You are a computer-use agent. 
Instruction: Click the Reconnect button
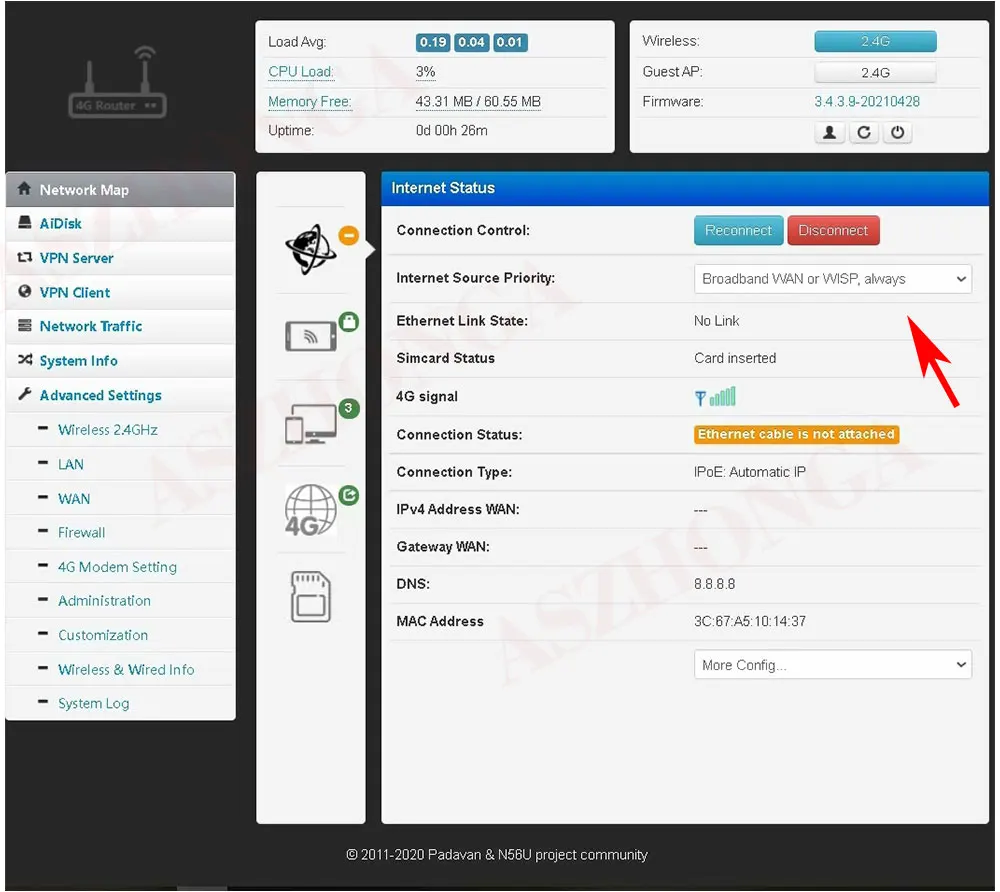click(x=739, y=231)
